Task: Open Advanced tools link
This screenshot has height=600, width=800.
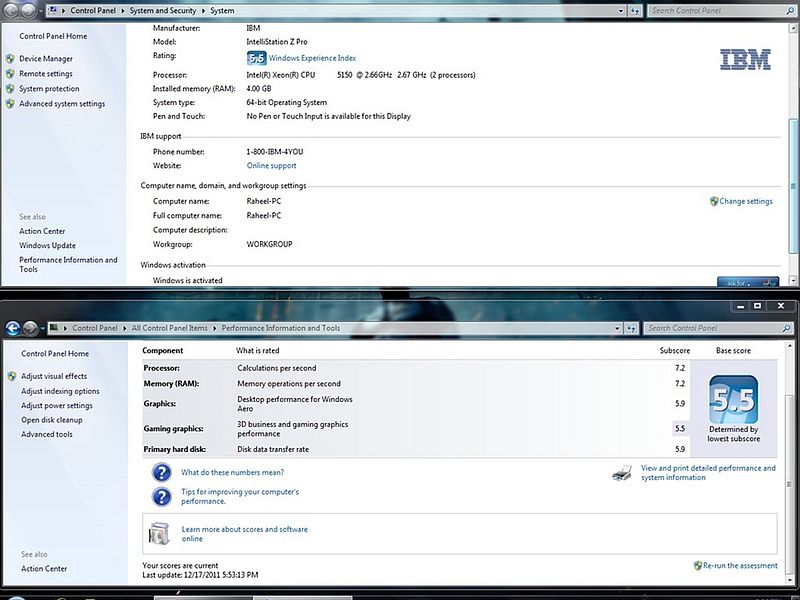Action: (x=47, y=434)
